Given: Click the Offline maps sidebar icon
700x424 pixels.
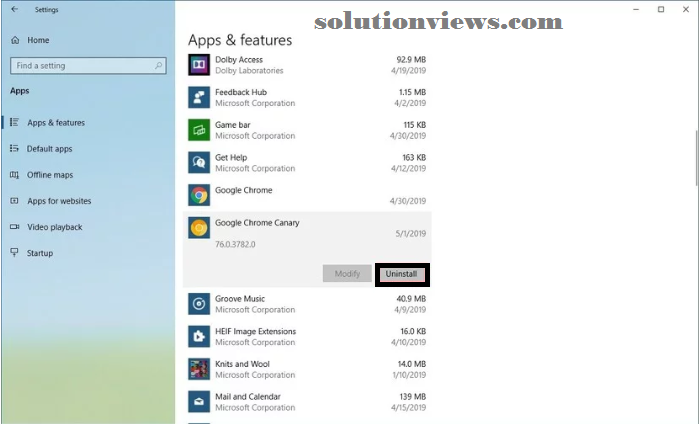Looking at the screenshot, I should pyautogui.click(x=14, y=175).
